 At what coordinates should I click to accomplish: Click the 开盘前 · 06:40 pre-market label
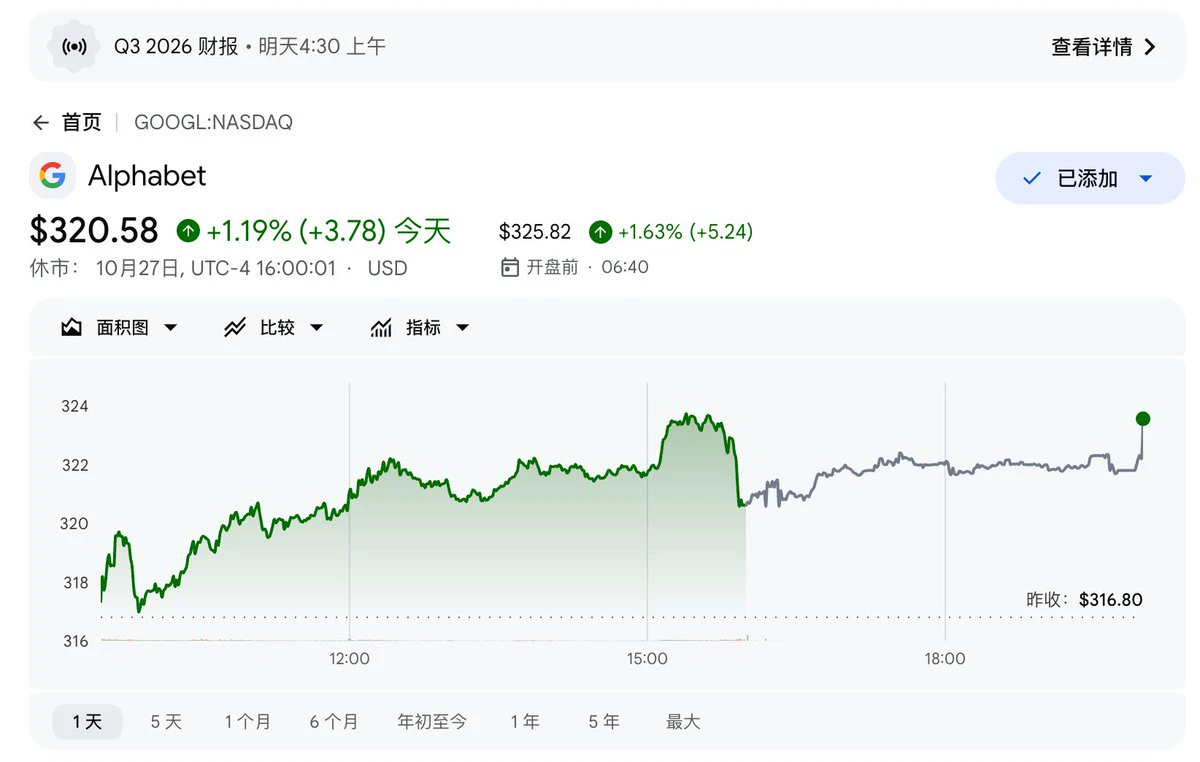point(588,267)
